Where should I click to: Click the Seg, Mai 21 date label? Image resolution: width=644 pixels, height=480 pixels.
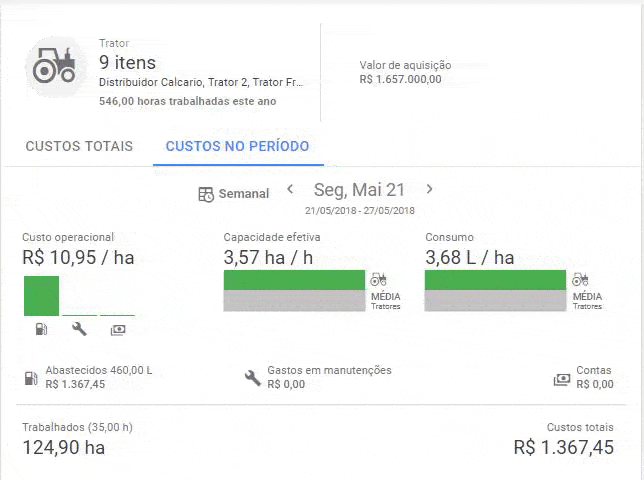(x=359, y=190)
